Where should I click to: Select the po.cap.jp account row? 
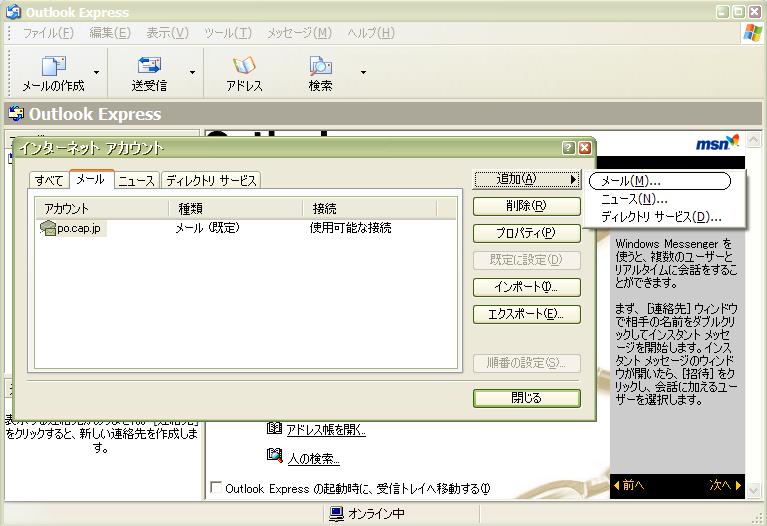click(x=246, y=228)
